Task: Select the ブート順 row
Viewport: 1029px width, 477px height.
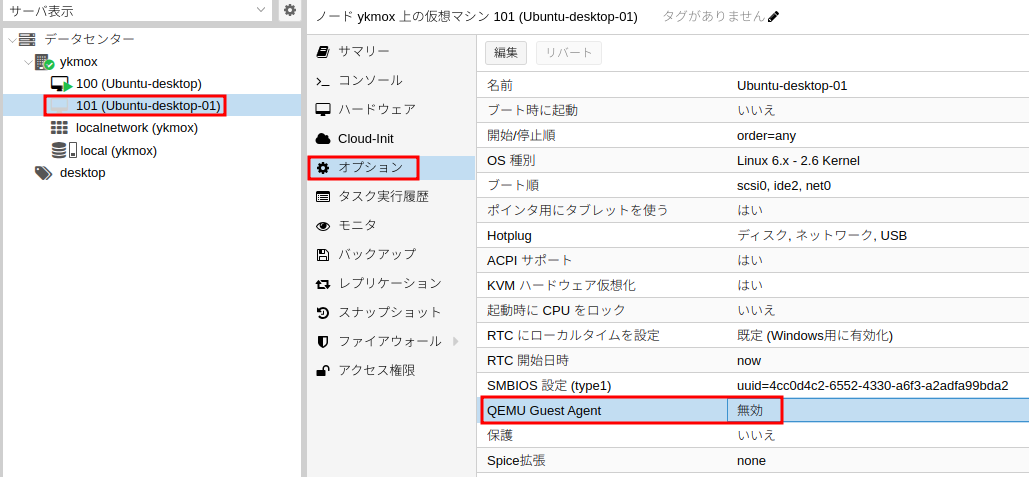Action: 753,185
